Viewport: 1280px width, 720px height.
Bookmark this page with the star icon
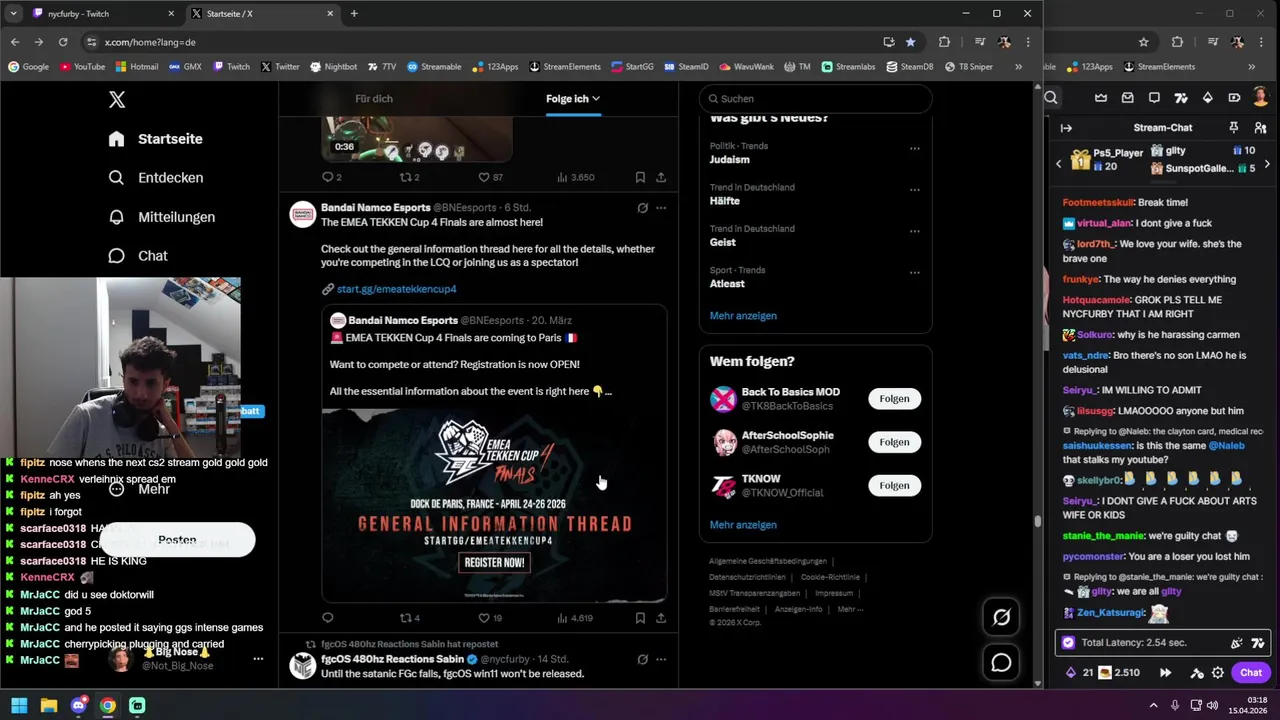pos(910,42)
